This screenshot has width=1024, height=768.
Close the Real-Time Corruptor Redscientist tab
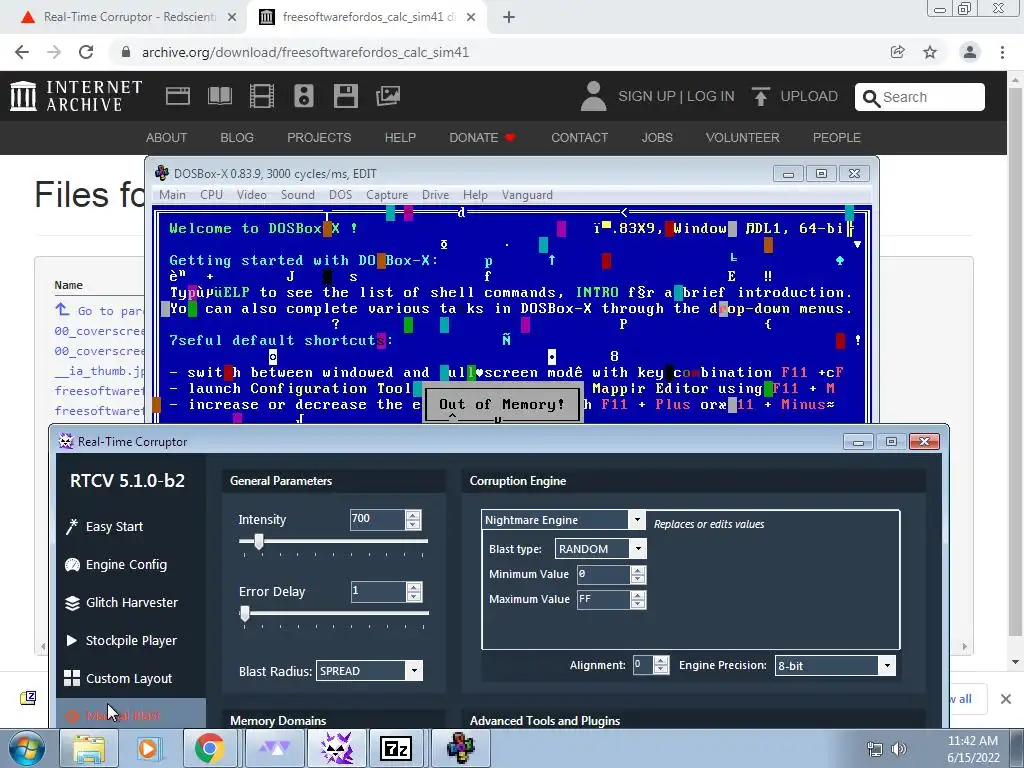pos(232,17)
